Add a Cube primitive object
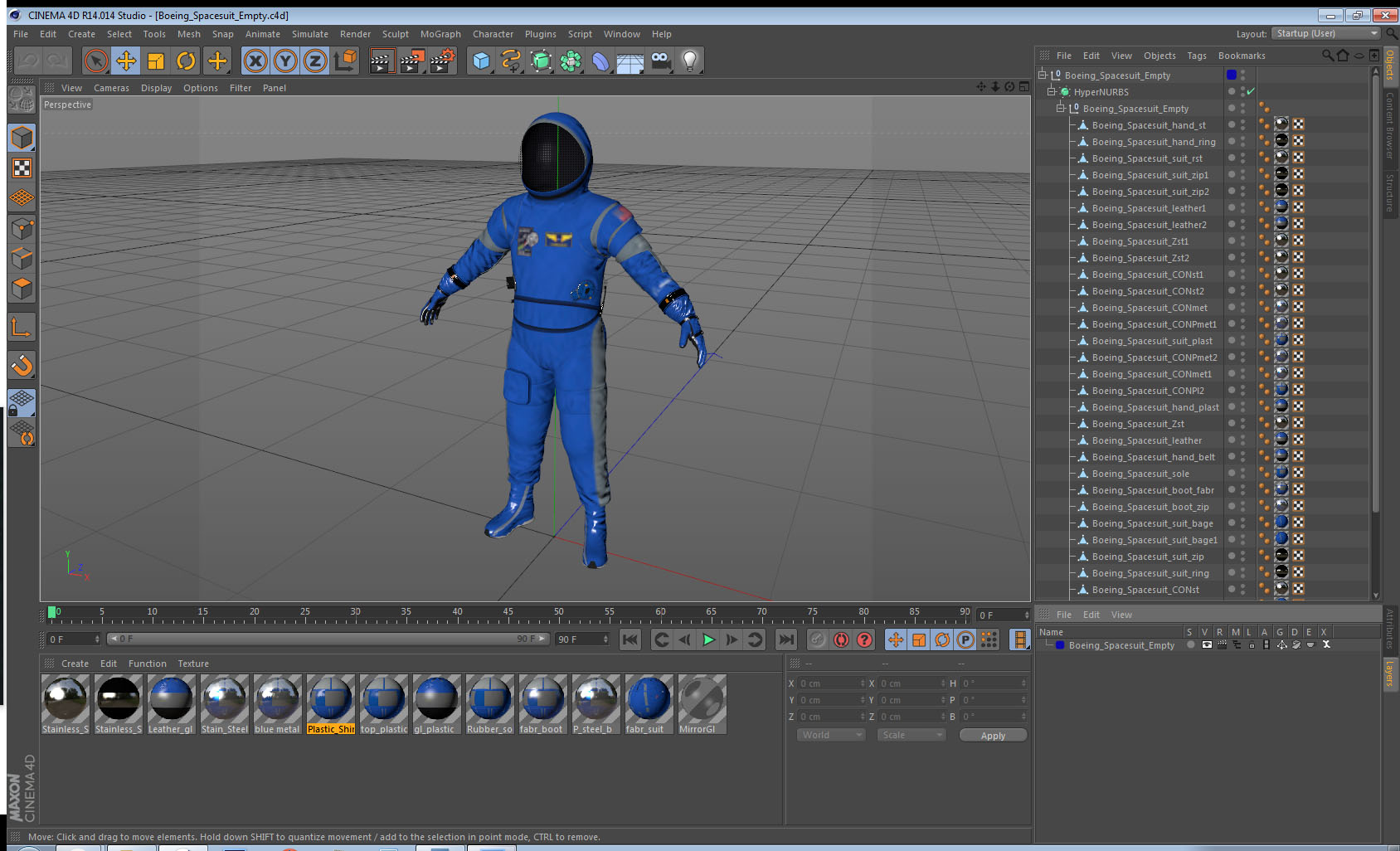 pos(481,61)
